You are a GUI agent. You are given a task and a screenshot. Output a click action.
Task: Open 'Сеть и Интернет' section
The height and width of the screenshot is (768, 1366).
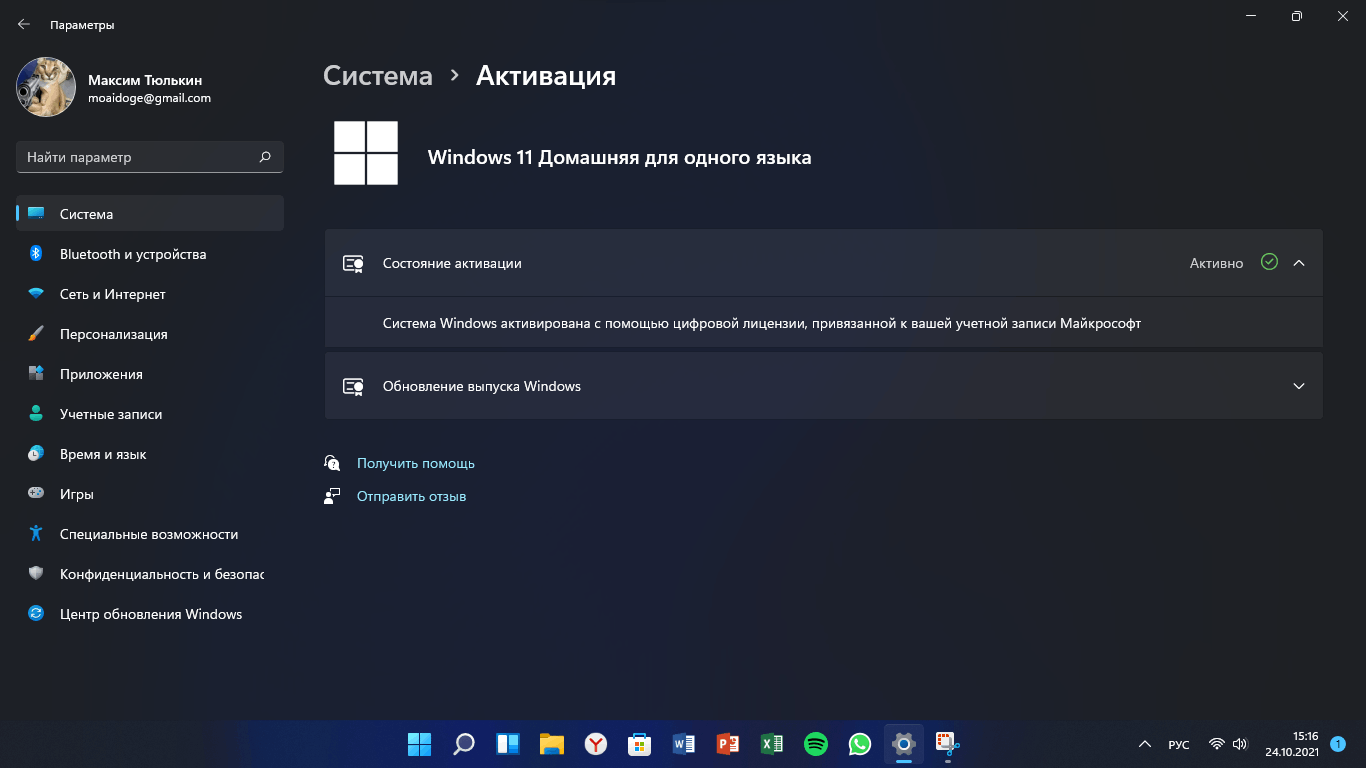click(150, 294)
